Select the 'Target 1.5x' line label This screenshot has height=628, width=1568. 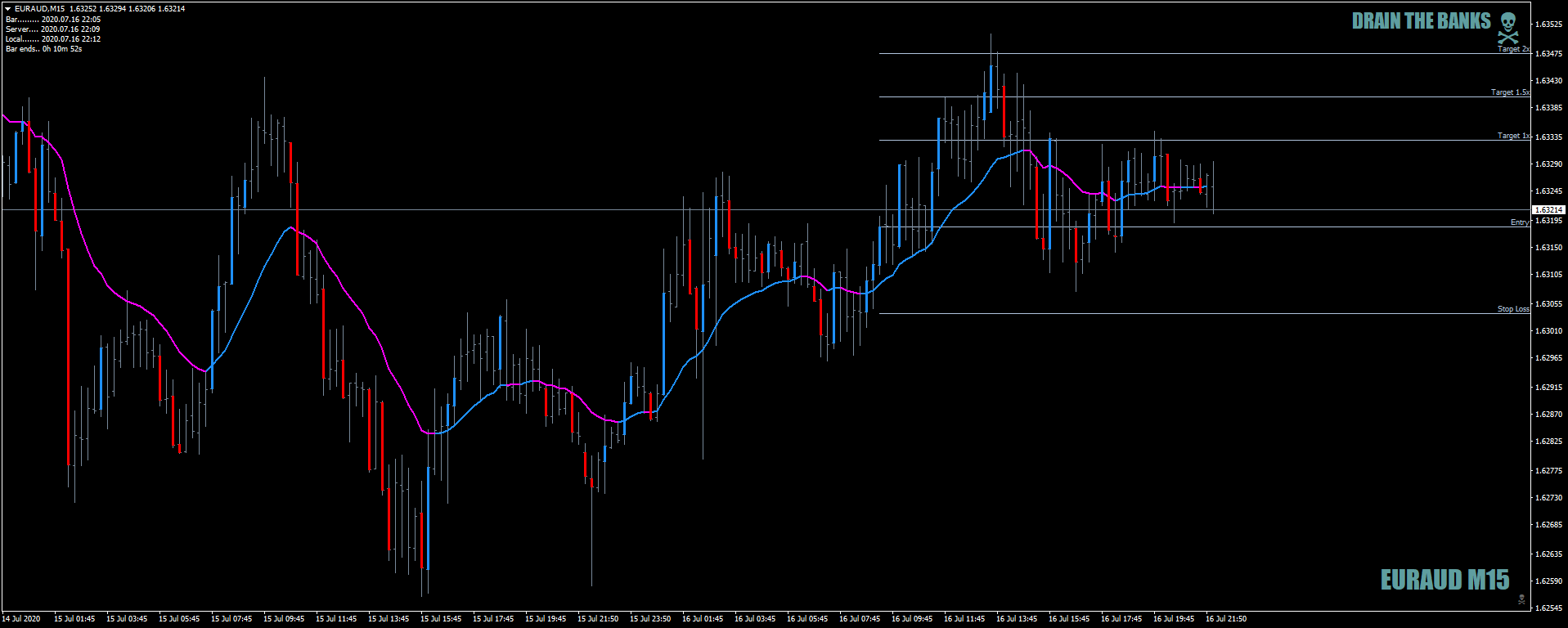click(x=1510, y=92)
